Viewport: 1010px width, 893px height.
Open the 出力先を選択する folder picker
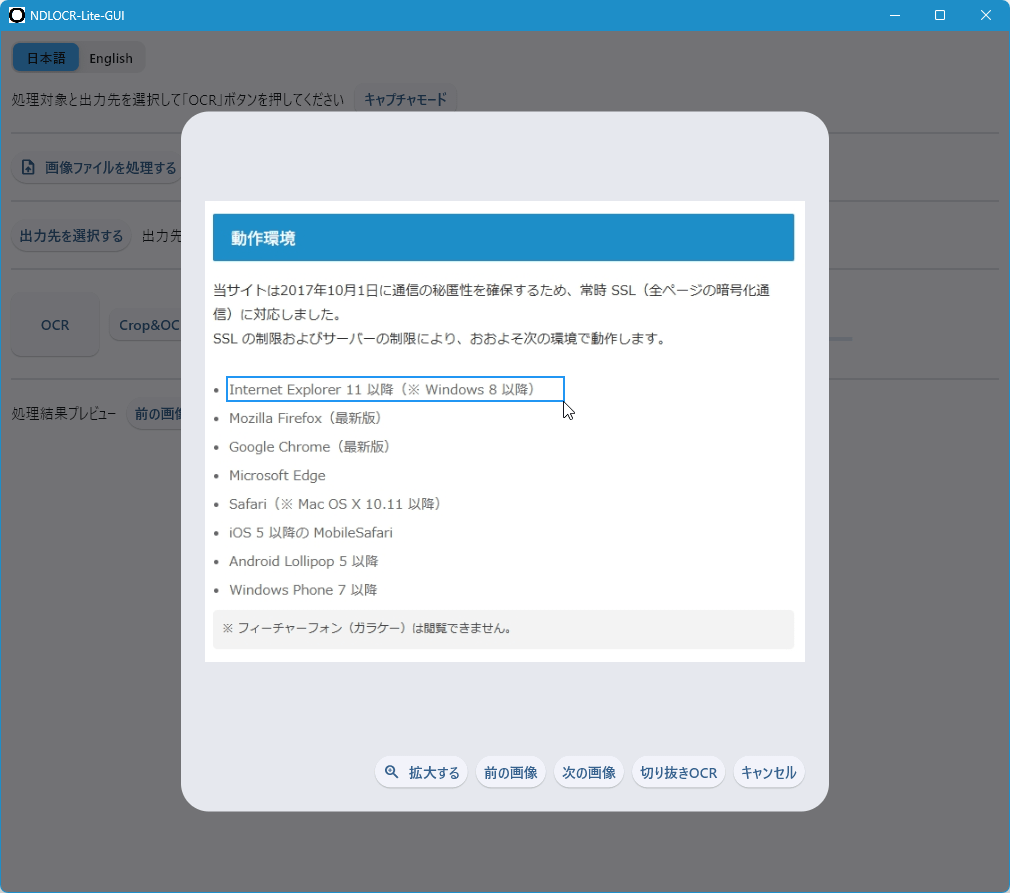click(71, 236)
